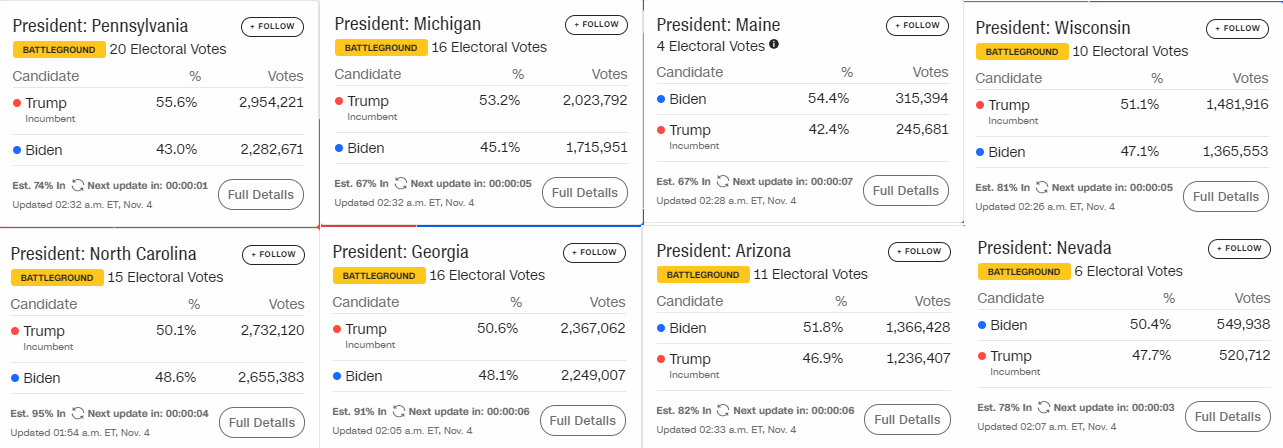Click the refresh icon in Michigan card
Viewport: 1283px width, 448px height.
point(401,183)
